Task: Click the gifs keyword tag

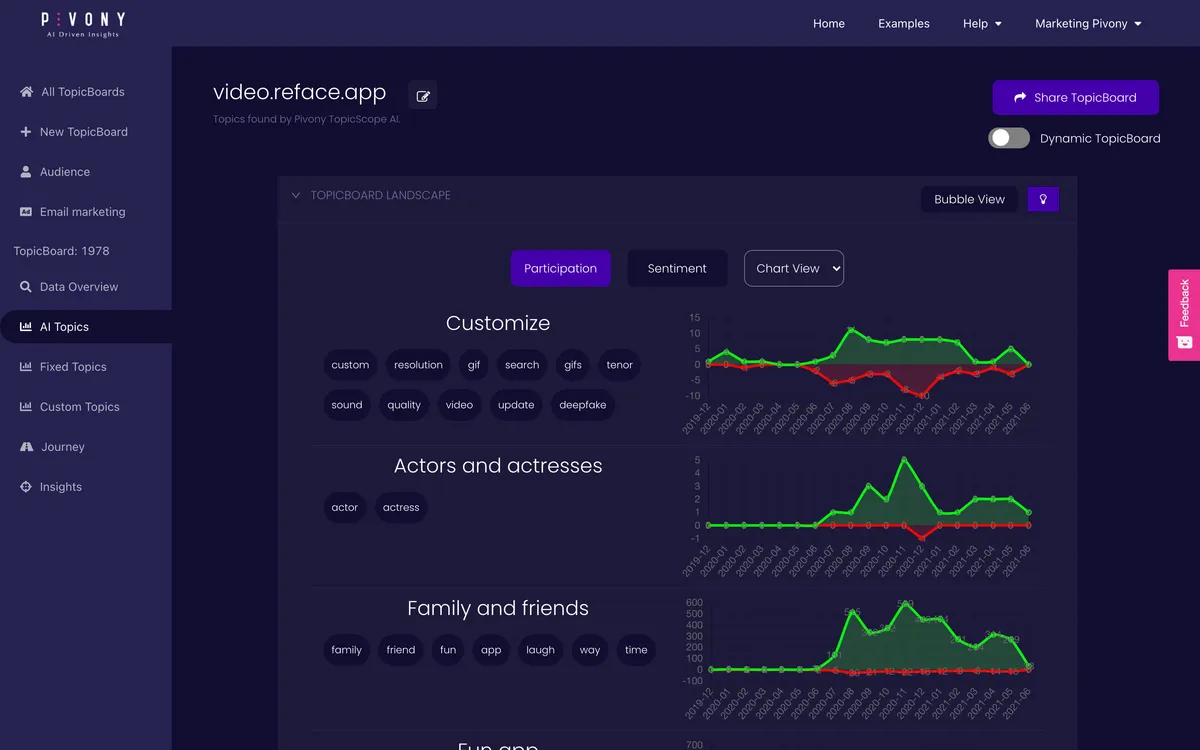Action: [573, 365]
